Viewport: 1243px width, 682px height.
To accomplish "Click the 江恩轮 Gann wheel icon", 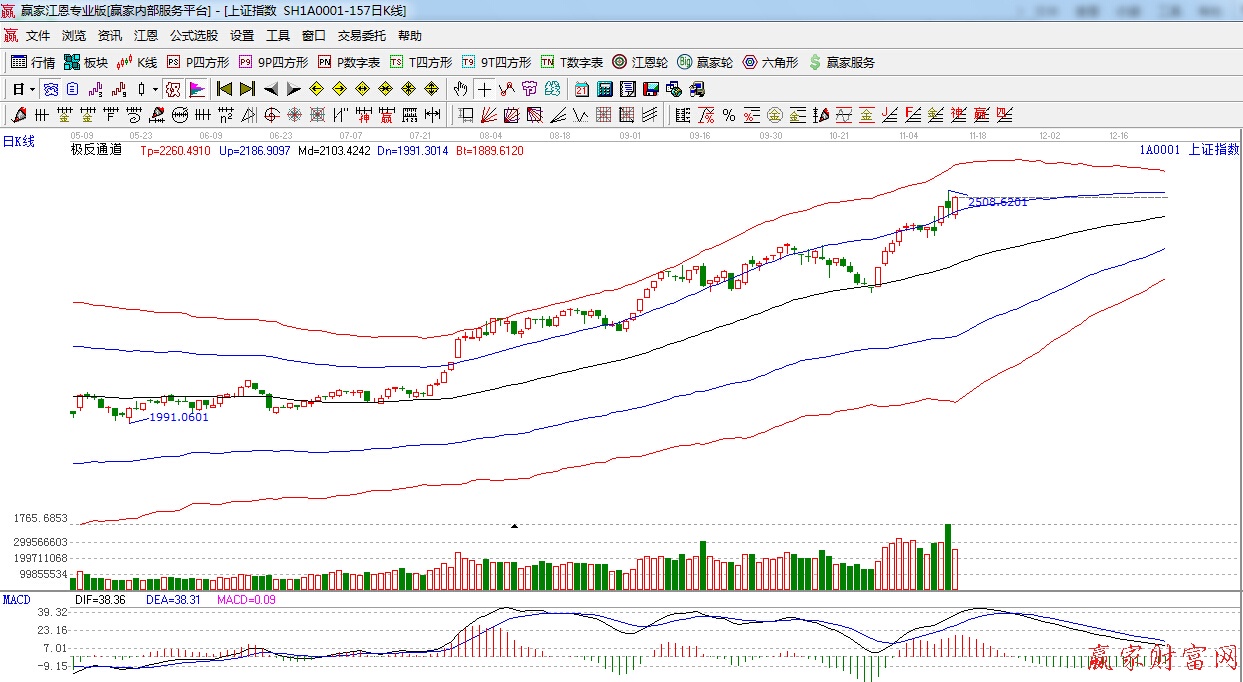I will click(641, 62).
